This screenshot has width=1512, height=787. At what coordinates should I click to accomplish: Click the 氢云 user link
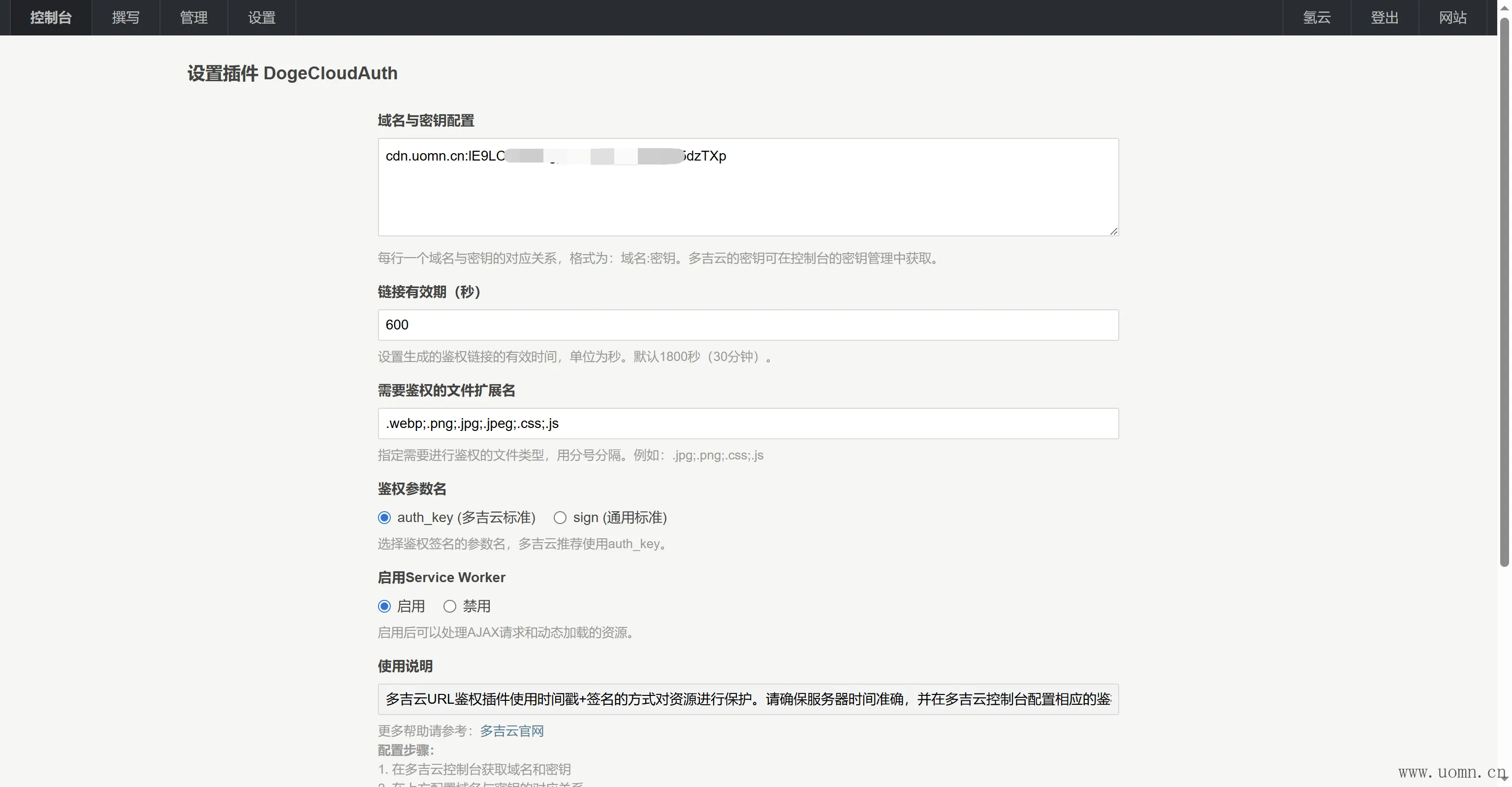click(1317, 18)
